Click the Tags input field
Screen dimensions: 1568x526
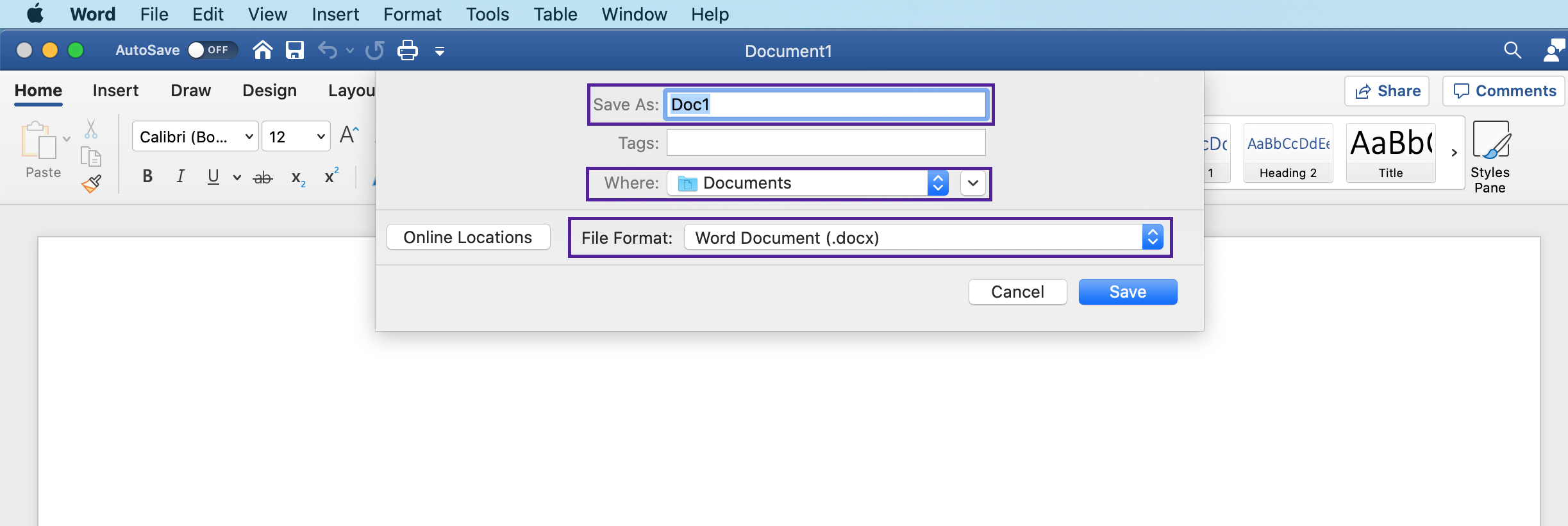coord(826,142)
